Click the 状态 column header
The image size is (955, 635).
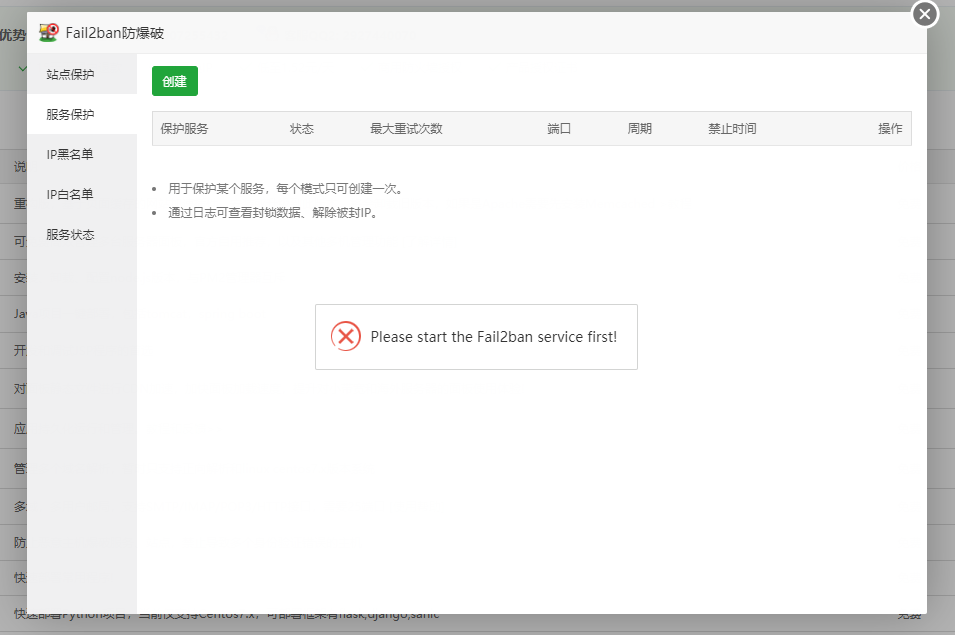coord(301,129)
